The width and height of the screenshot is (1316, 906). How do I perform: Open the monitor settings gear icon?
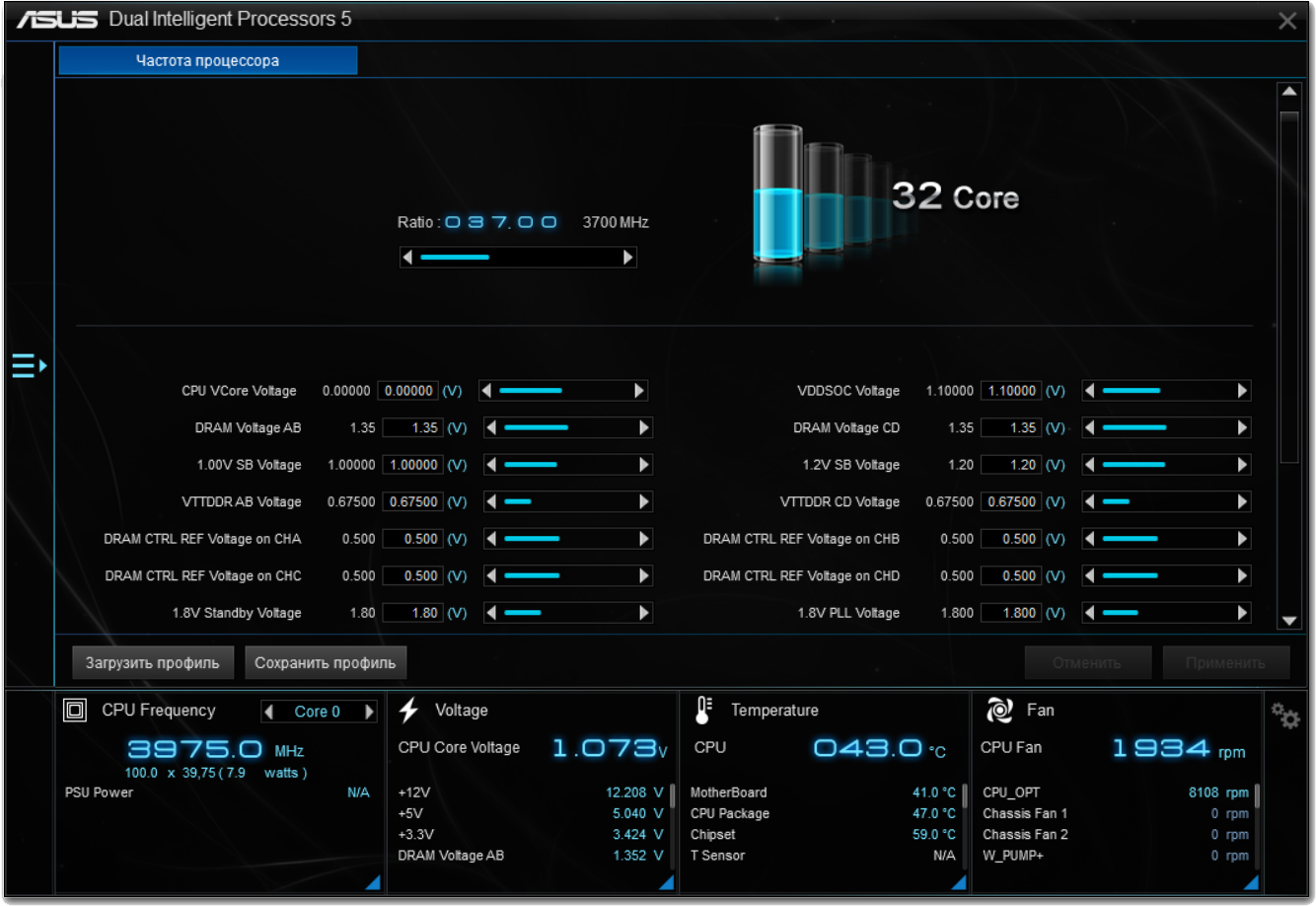1285,716
